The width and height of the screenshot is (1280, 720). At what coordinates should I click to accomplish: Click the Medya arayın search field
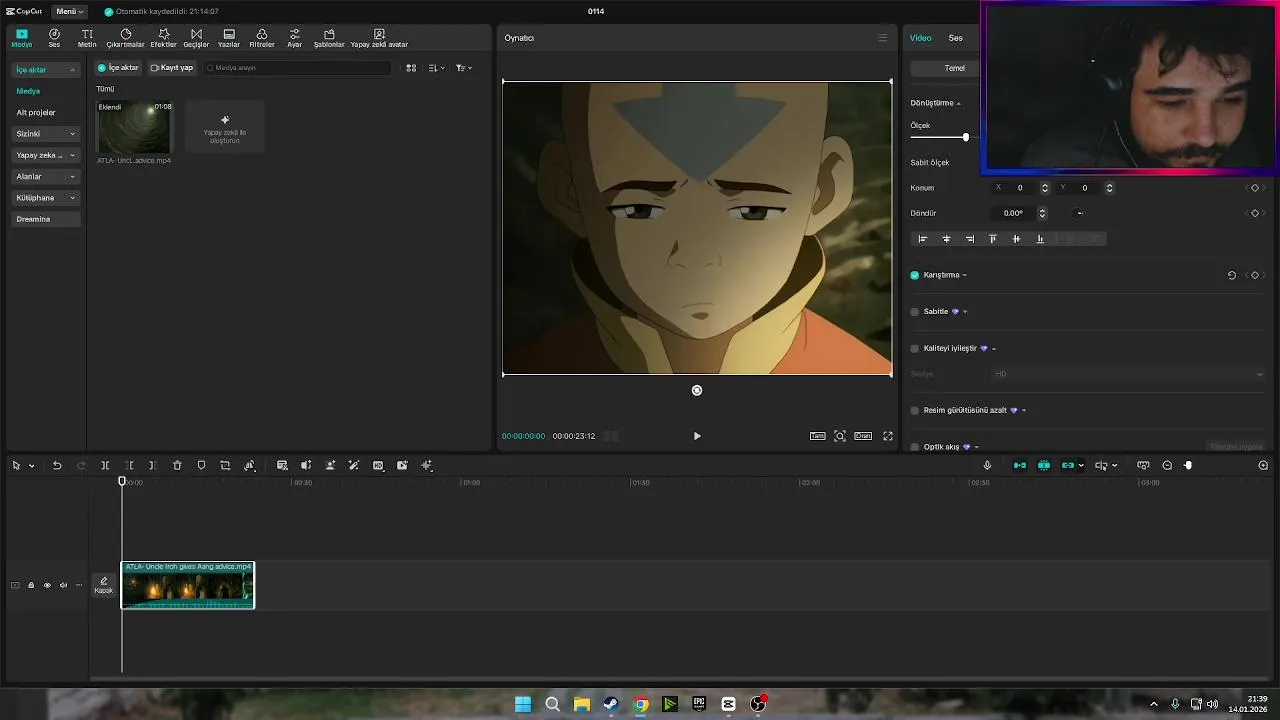297,68
